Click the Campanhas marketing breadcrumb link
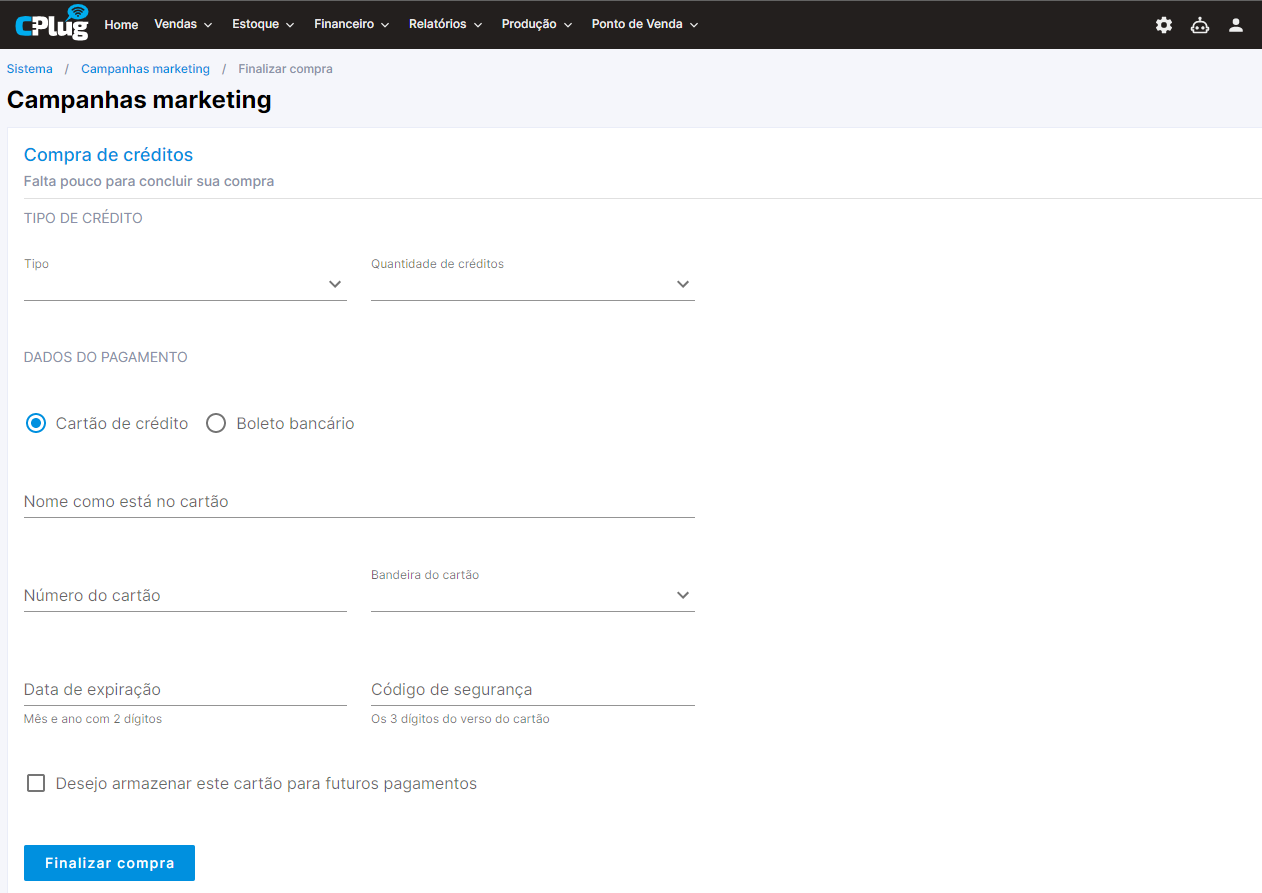1262x893 pixels. coord(145,69)
